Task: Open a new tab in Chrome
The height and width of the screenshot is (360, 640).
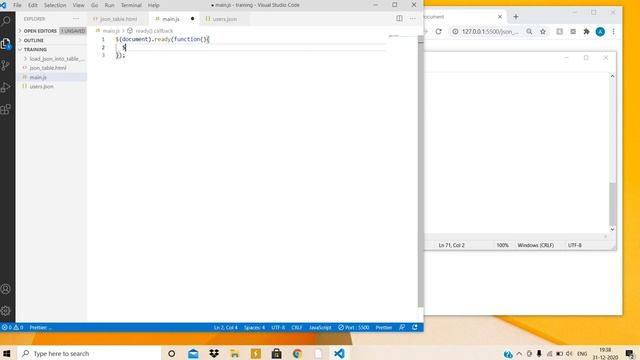Action: coord(516,17)
